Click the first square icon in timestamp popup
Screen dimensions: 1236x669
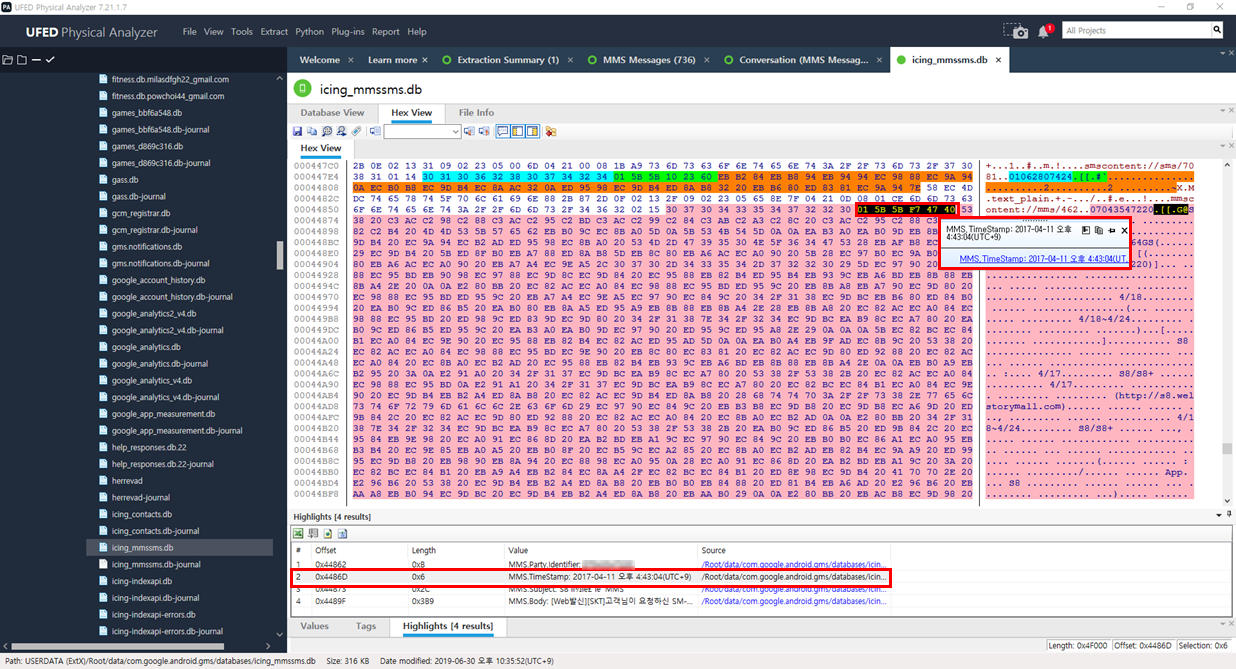pos(1085,231)
